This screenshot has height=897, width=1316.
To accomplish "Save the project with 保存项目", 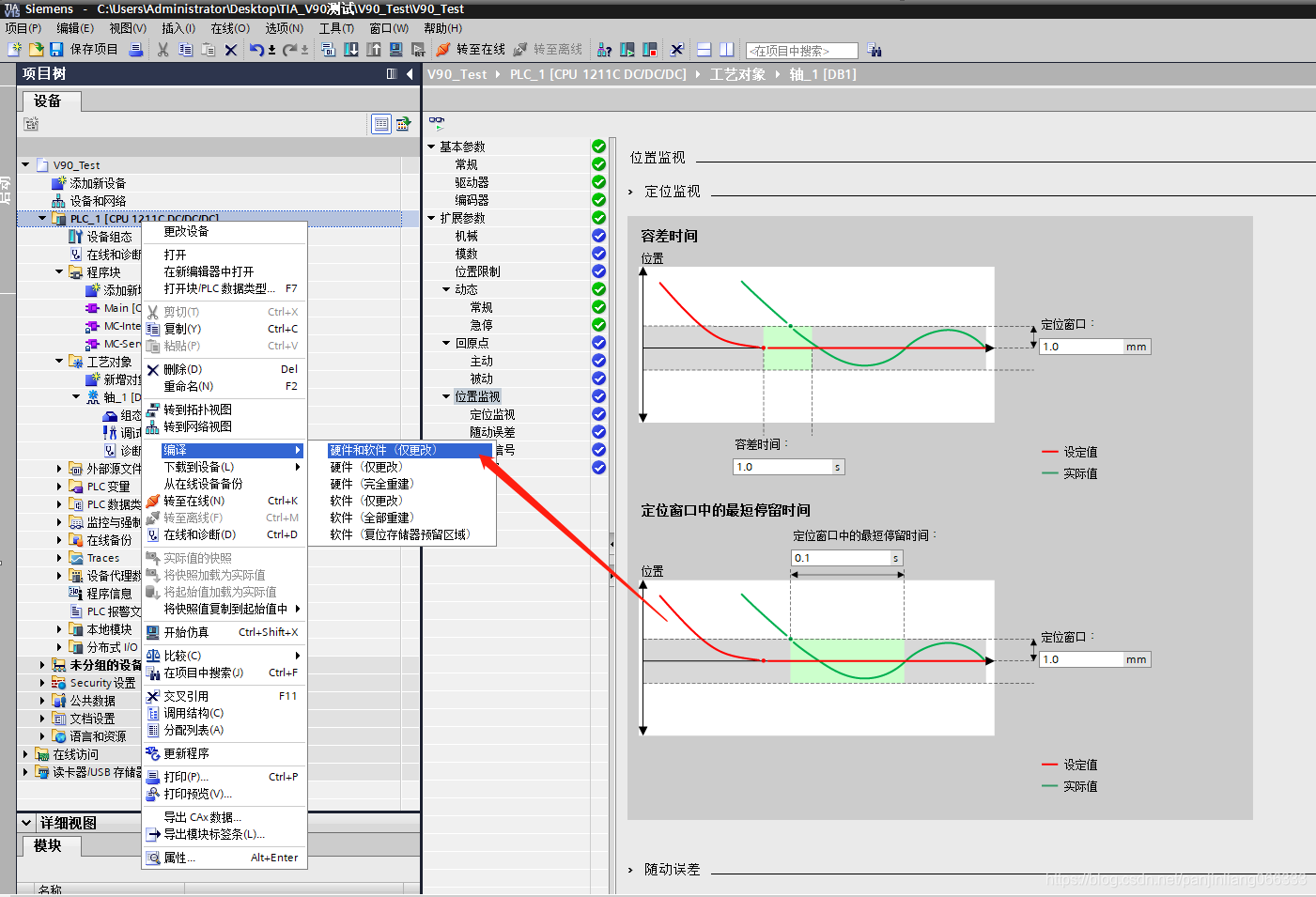I will [84, 50].
